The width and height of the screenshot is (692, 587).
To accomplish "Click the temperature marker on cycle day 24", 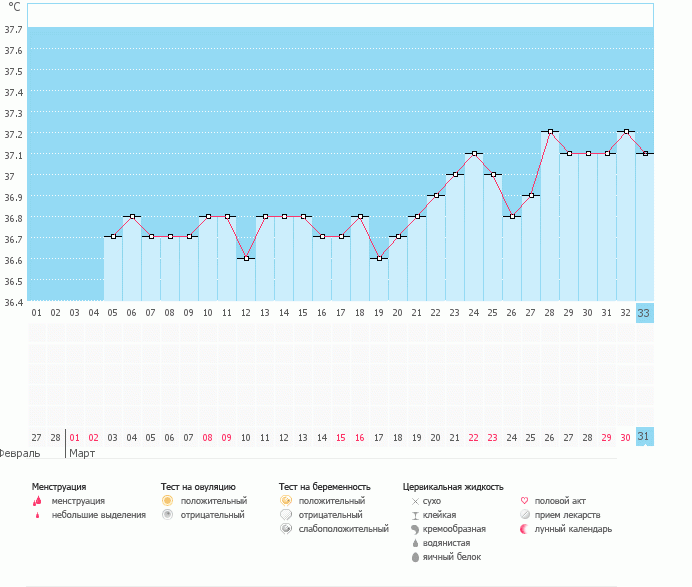I will click(x=474, y=153).
